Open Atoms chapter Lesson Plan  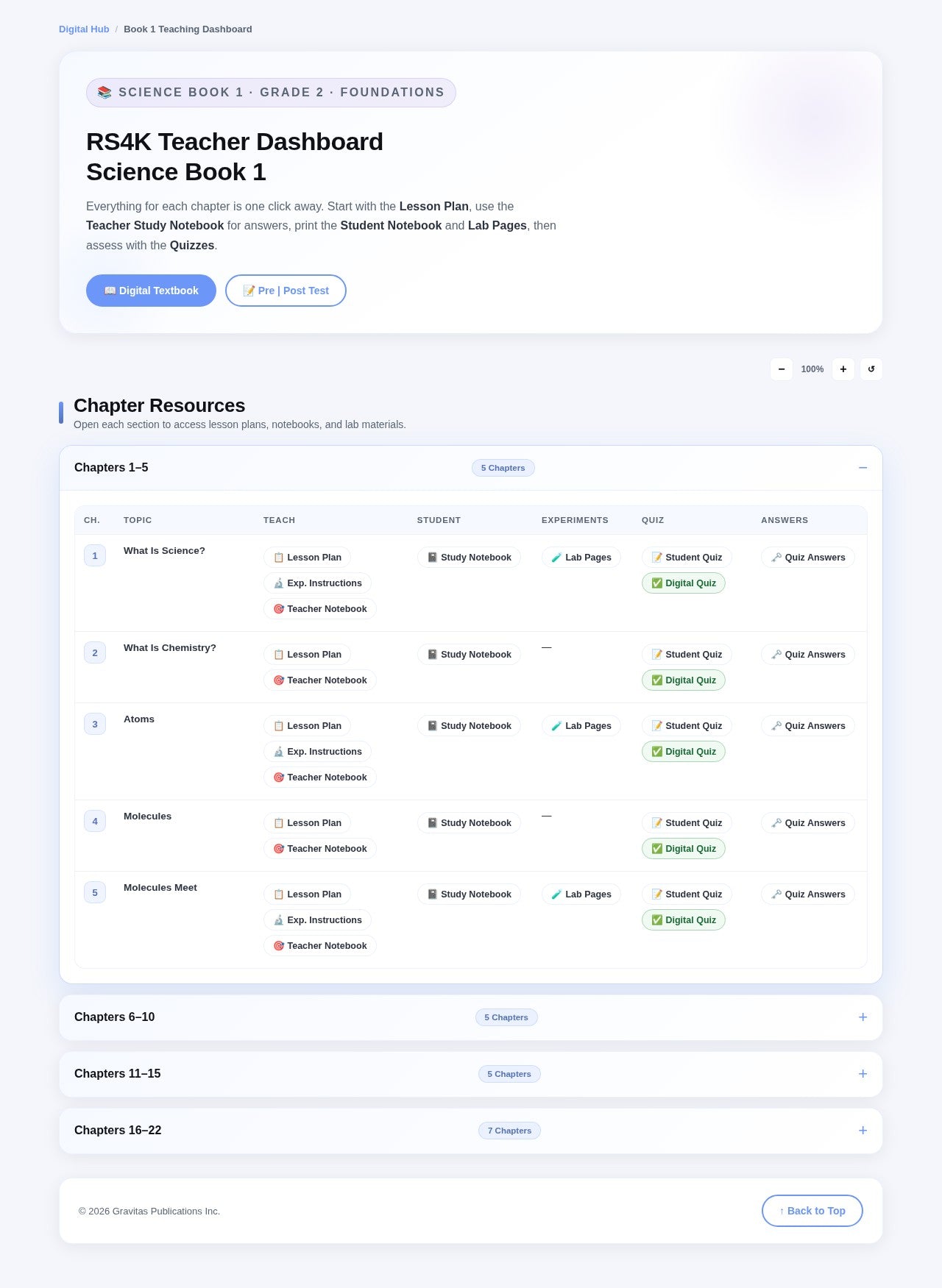307,726
